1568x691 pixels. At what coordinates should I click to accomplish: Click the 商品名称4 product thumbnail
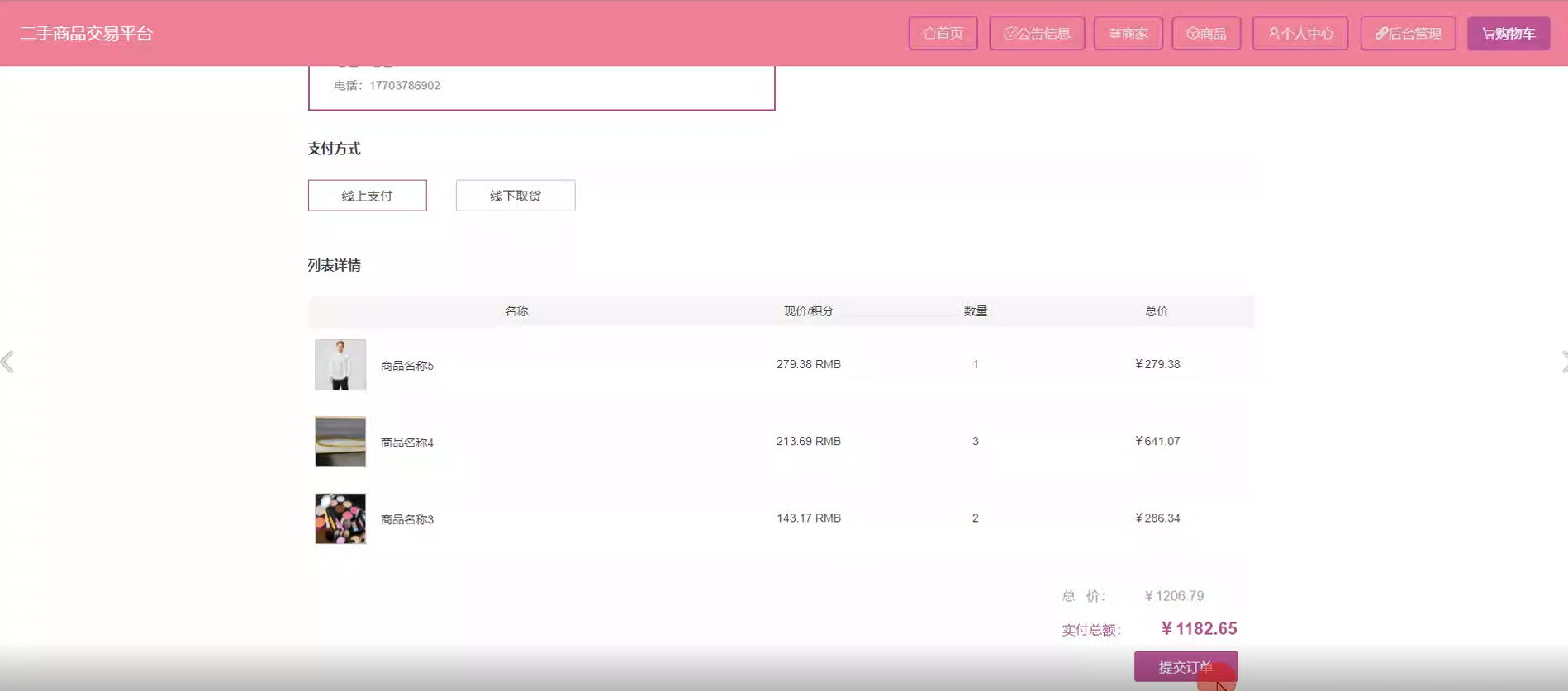click(340, 442)
